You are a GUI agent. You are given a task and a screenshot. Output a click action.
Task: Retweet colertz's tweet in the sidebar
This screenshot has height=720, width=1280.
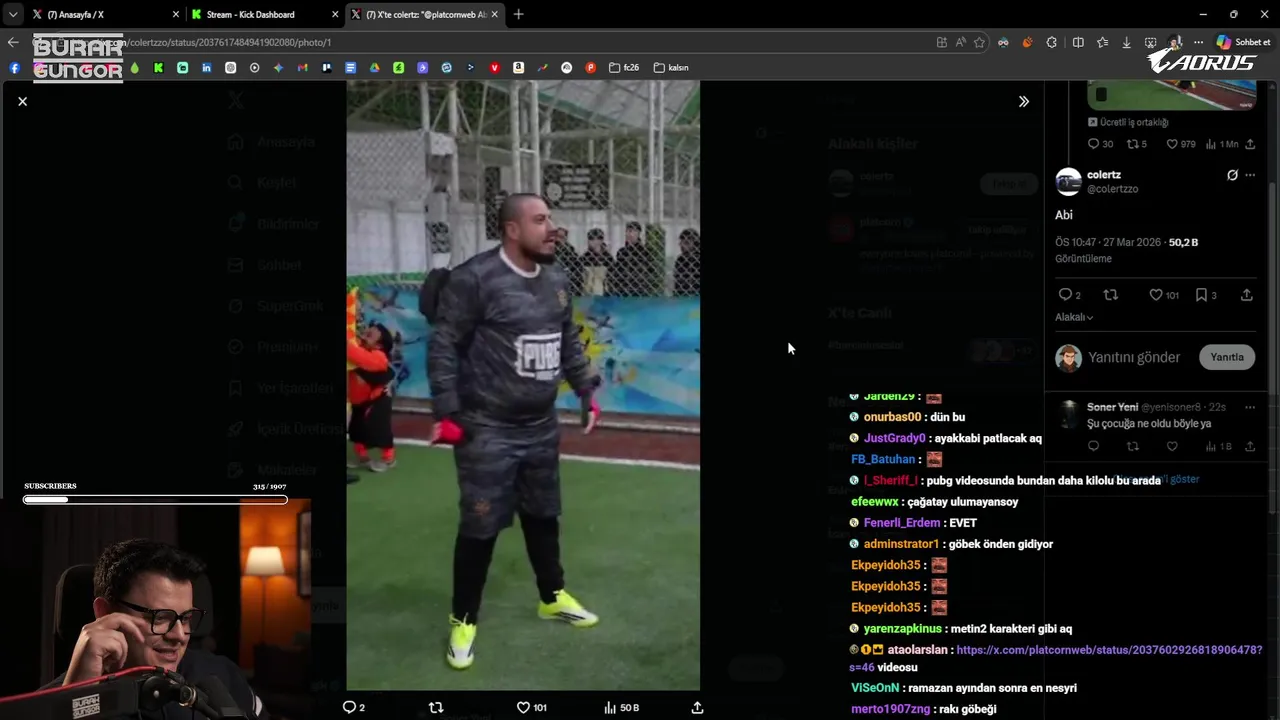[1110, 295]
